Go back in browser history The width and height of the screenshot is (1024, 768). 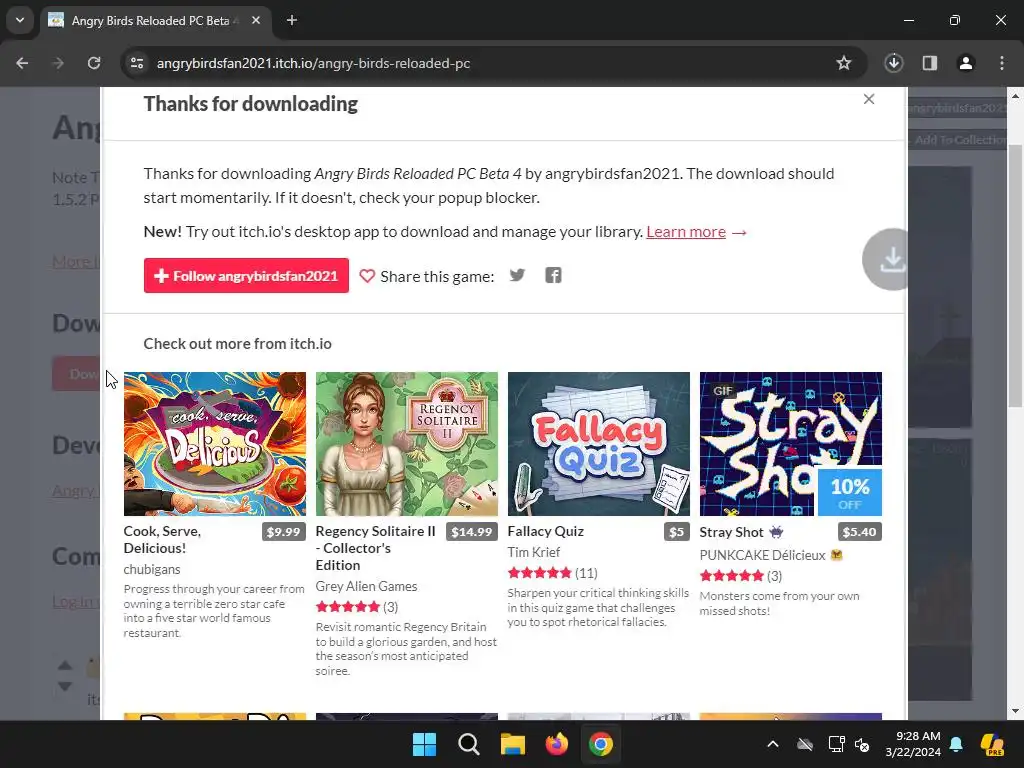pyautogui.click(x=22, y=63)
